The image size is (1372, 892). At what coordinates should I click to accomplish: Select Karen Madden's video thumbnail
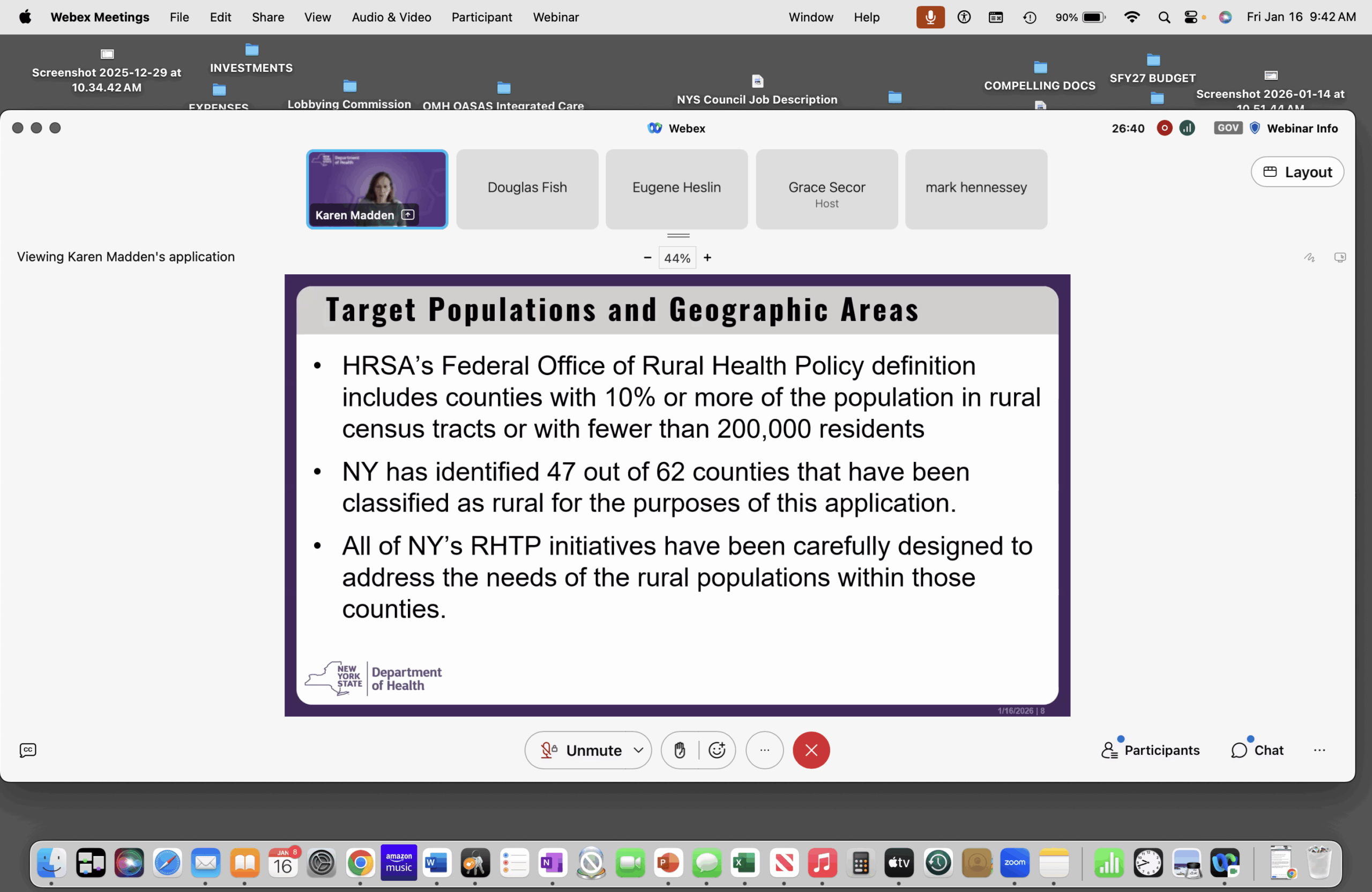(377, 189)
